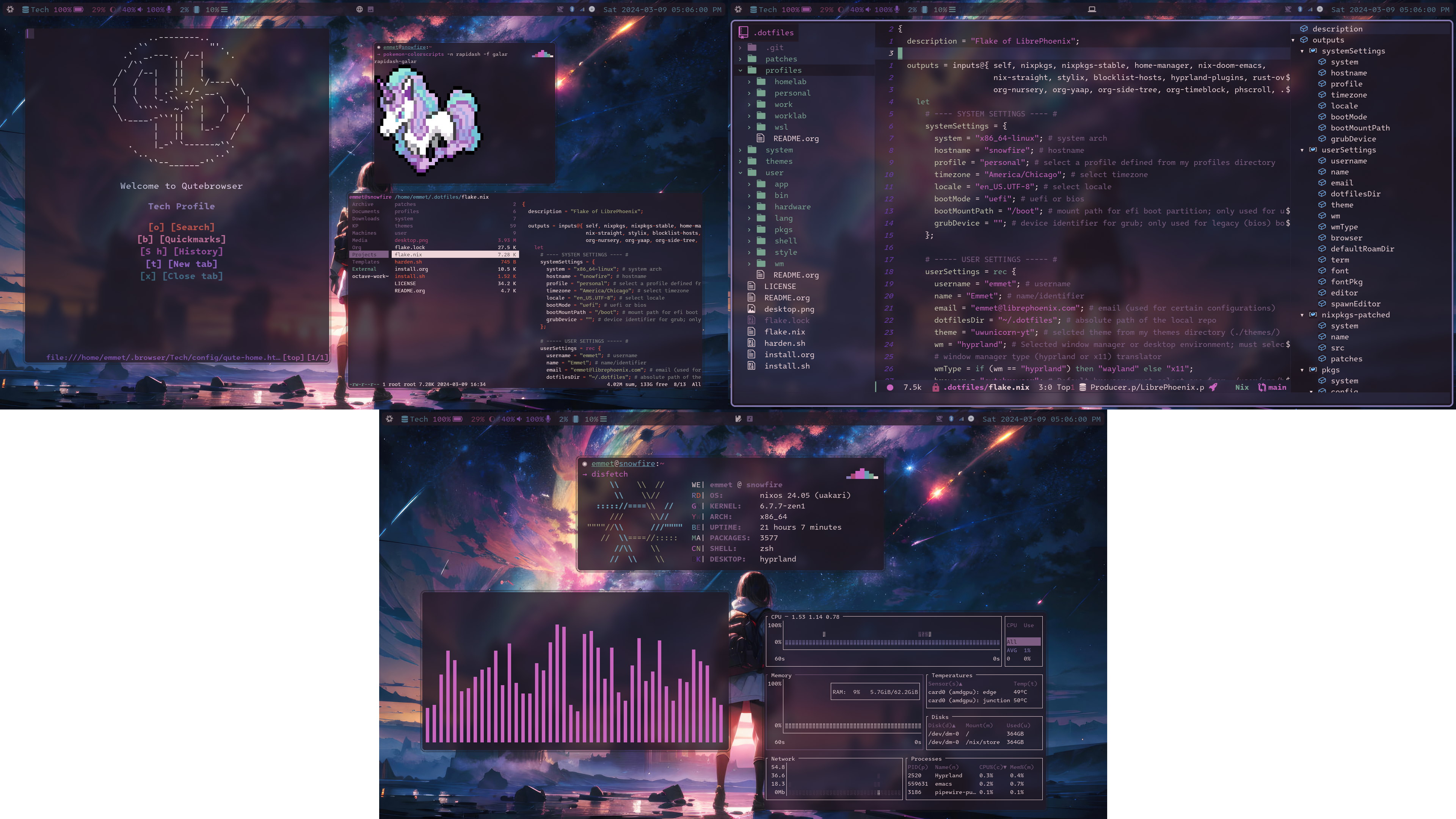Click the Nix language icon in status bar

pyautogui.click(x=1242, y=387)
